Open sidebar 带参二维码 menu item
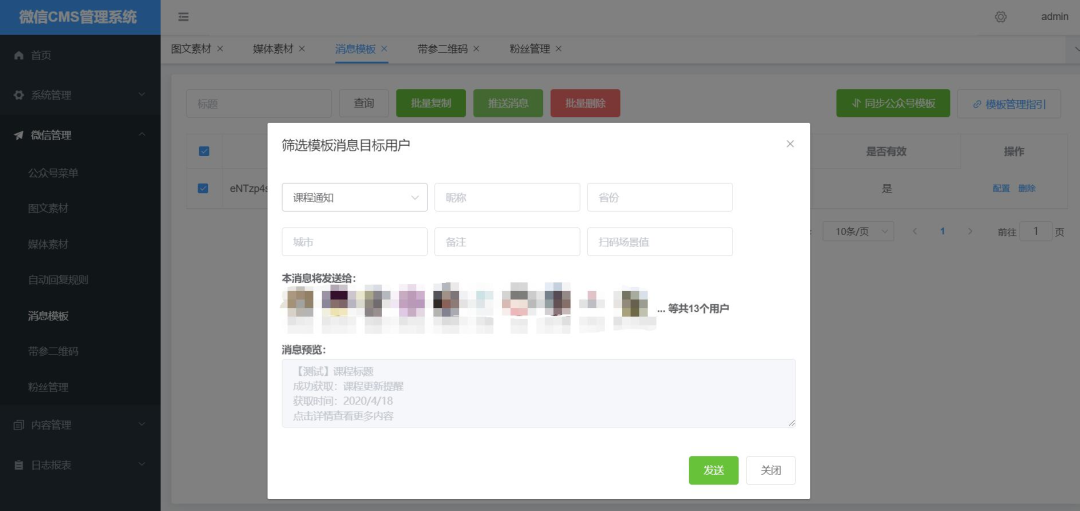This screenshot has width=1080, height=511. click(80, 351)
